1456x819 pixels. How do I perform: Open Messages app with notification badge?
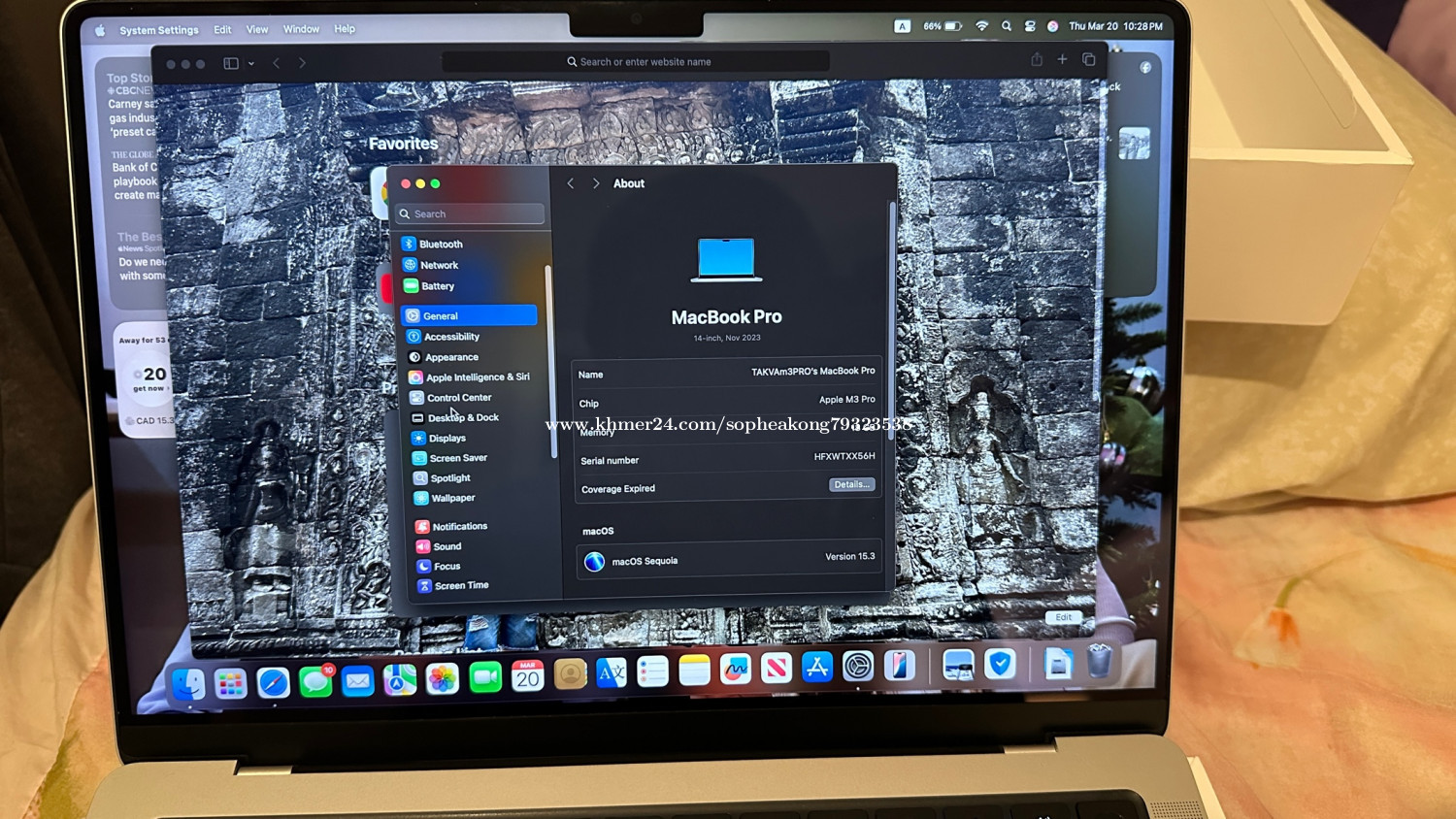click(x=315, y=682)
